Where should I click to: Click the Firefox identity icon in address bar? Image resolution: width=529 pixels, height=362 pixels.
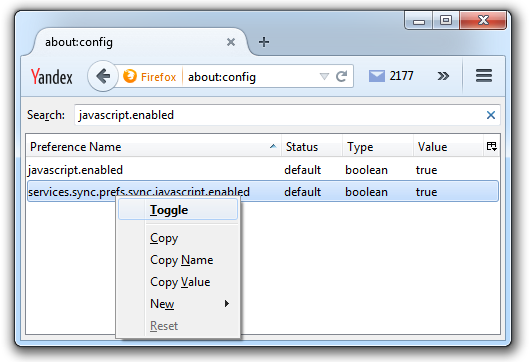tap(130, 76)
